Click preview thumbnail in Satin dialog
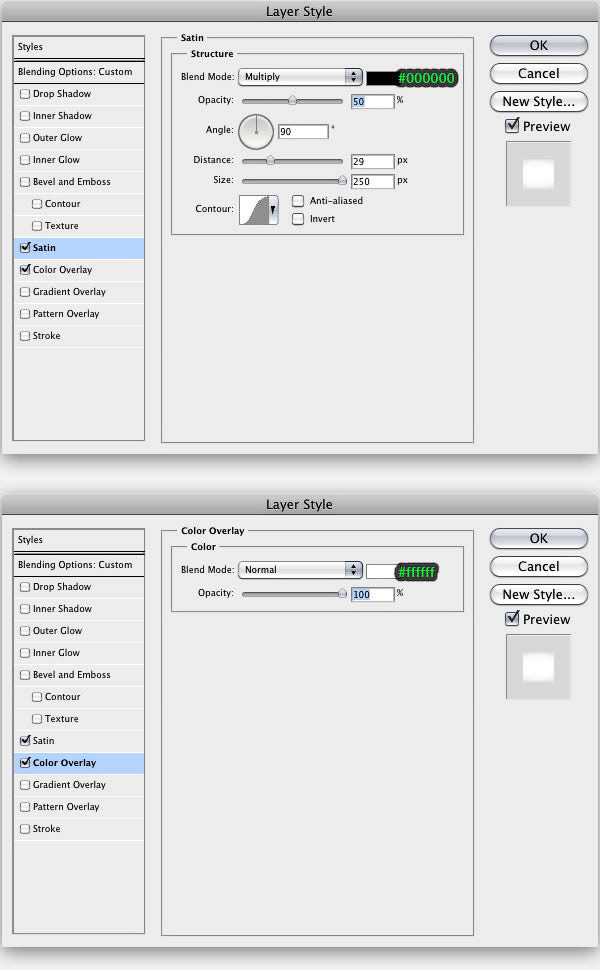This screenshot has width=600, height=970. 538,174
